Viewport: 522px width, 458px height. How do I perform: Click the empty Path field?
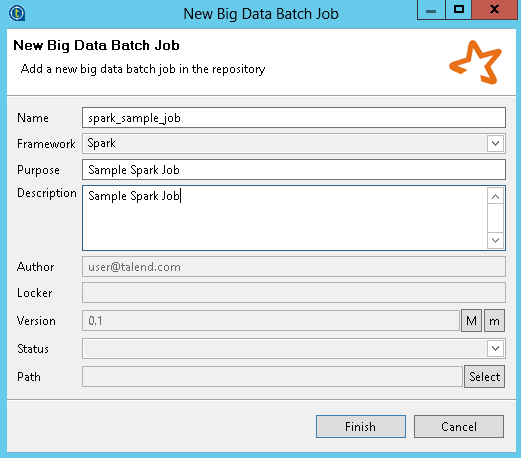[272, 377]
